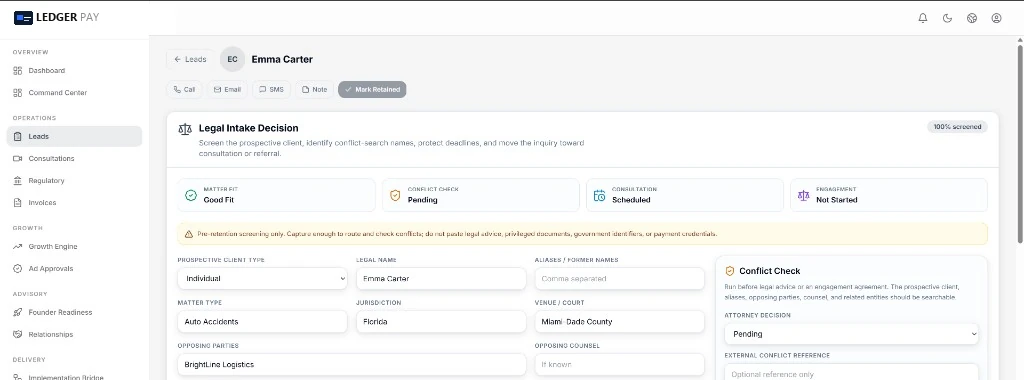Open Dashboard in the sidebar

[x=74, y=71]
